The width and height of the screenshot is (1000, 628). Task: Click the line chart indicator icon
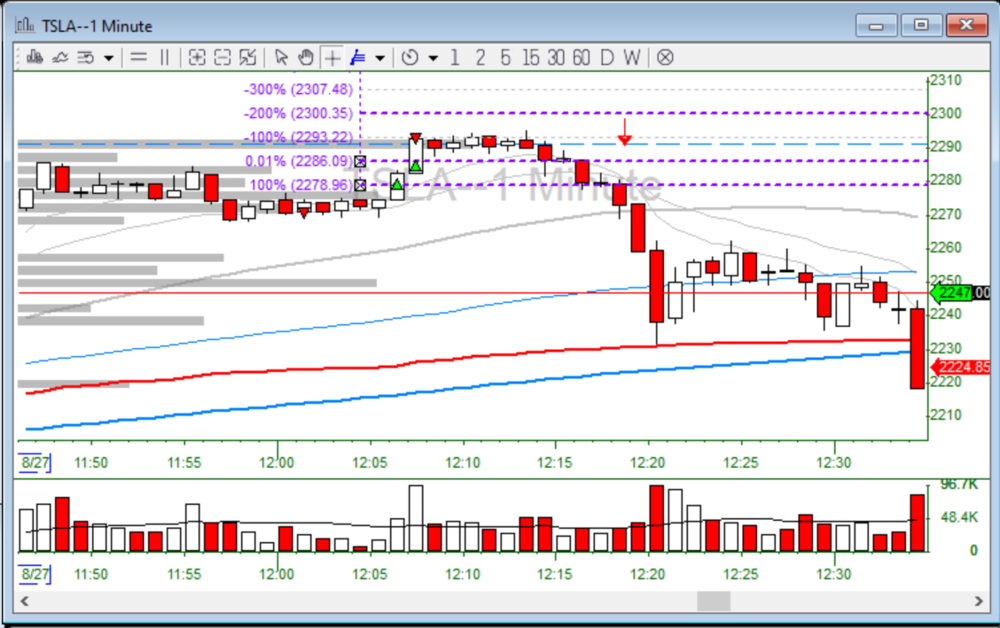coord(59,57)
